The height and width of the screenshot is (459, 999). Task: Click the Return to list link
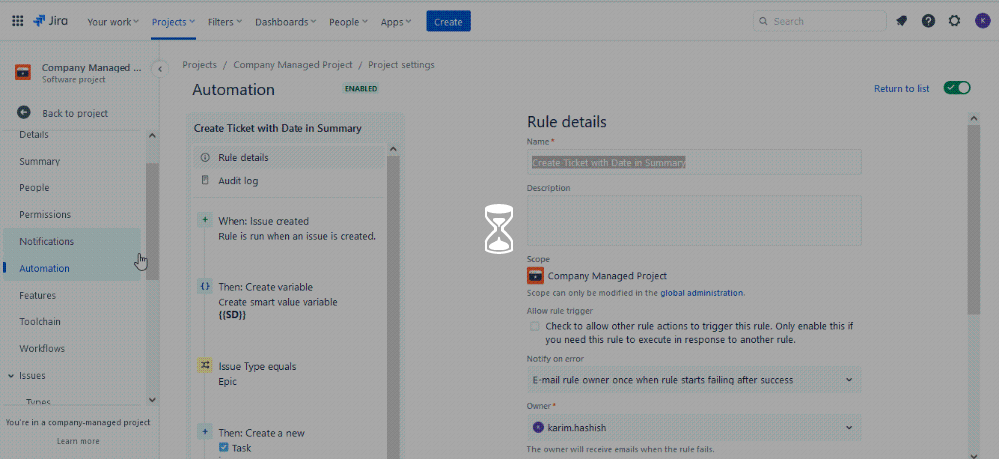click(x=902, y=89)
